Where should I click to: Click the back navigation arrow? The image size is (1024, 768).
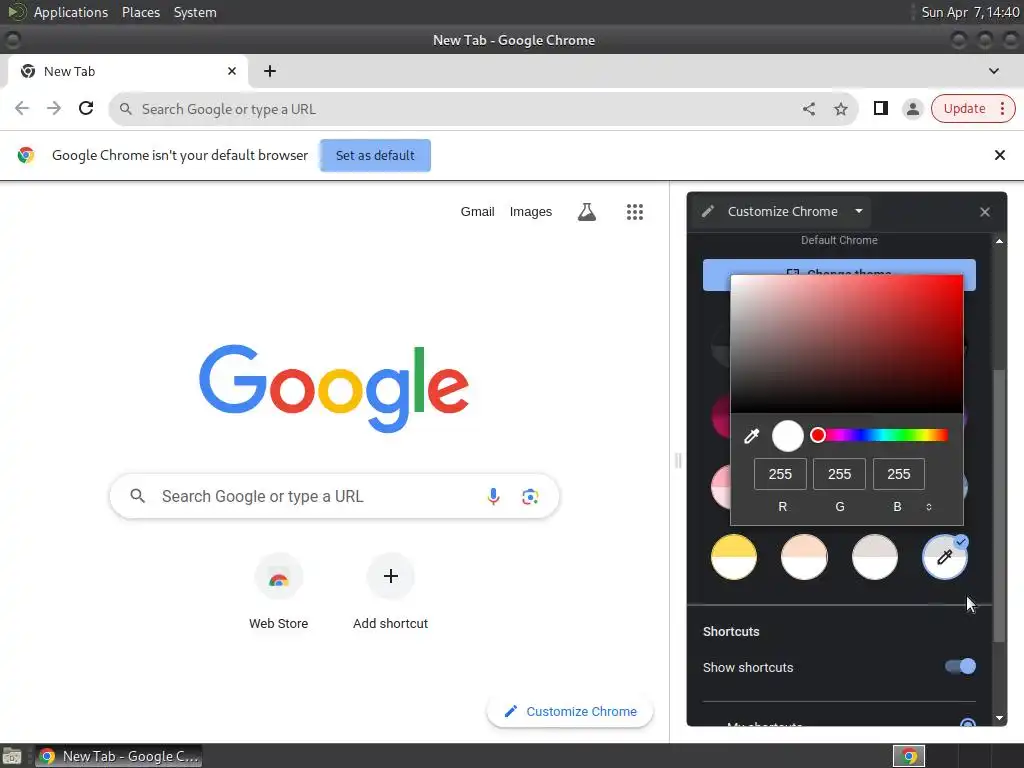point(22,108)
